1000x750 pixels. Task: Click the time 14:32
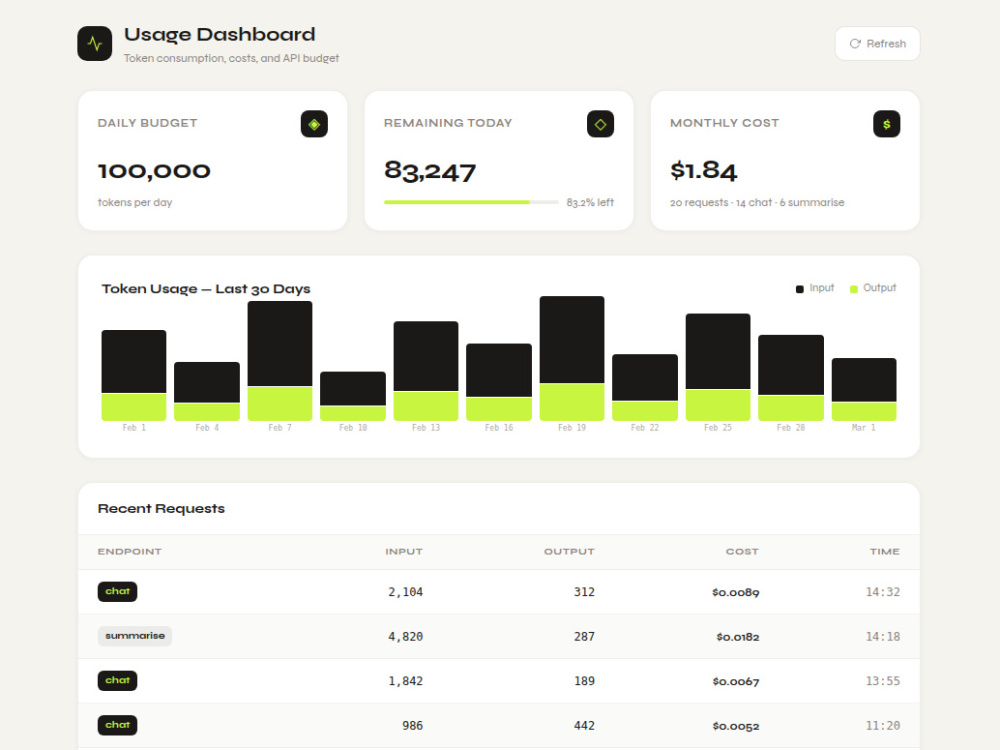tap(883, 592)
